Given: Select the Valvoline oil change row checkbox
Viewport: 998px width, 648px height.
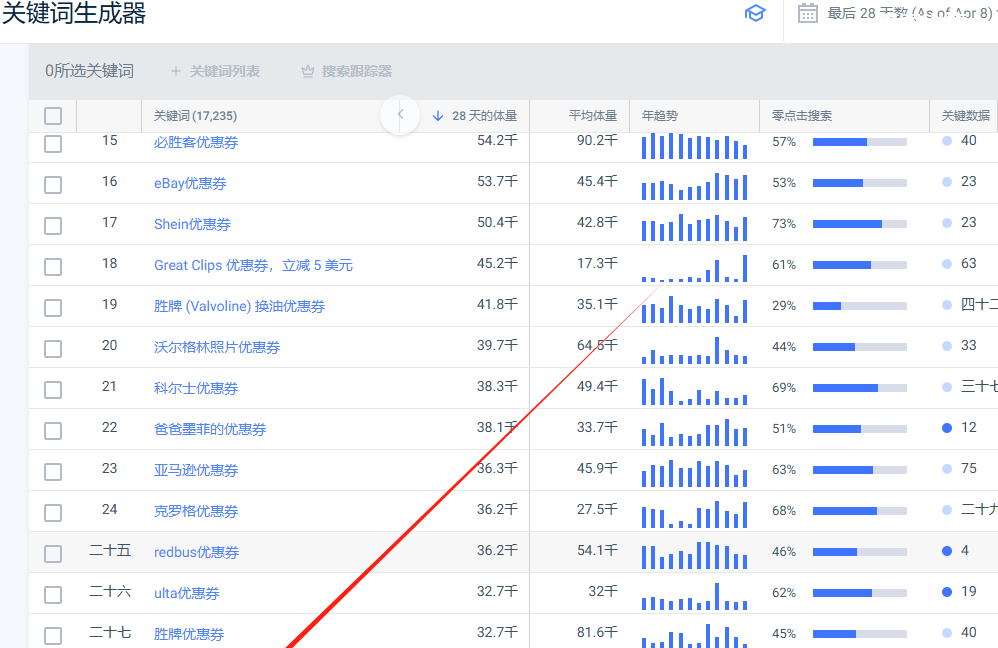Looking at the screenshot, I should click(x=53, y=307).
